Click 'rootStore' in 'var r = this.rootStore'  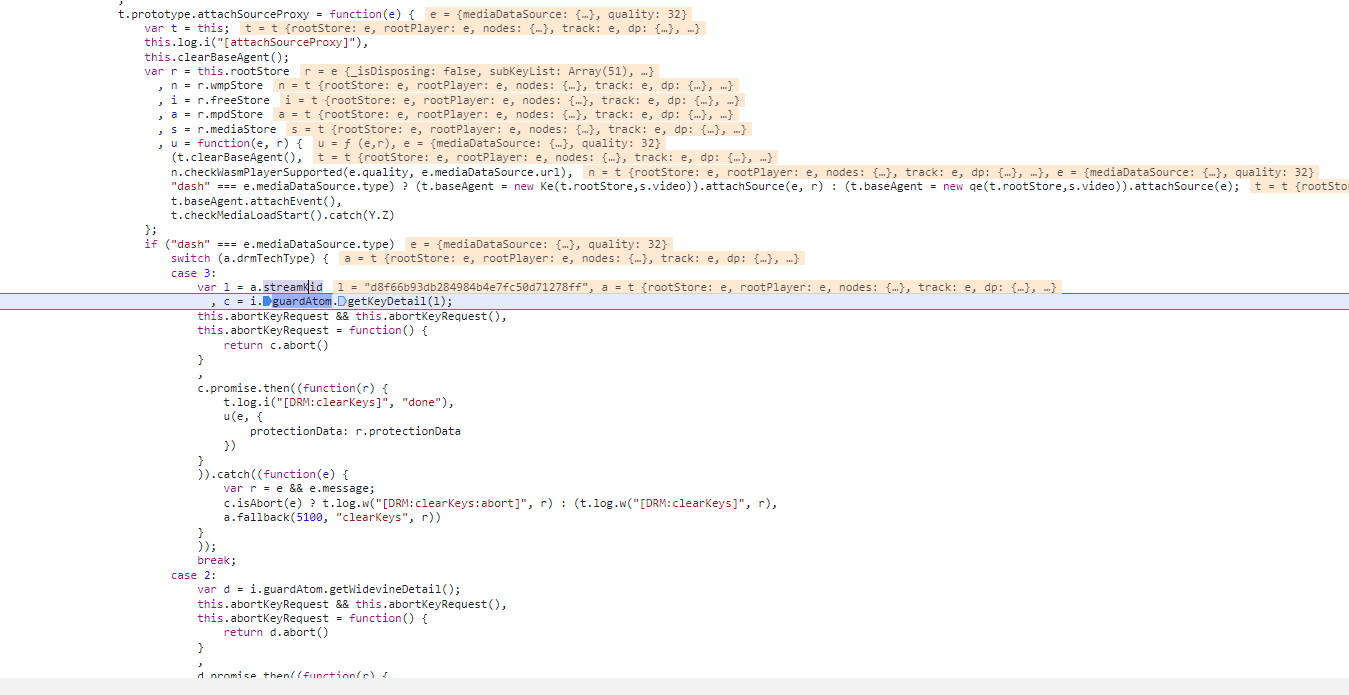point(259,71)
